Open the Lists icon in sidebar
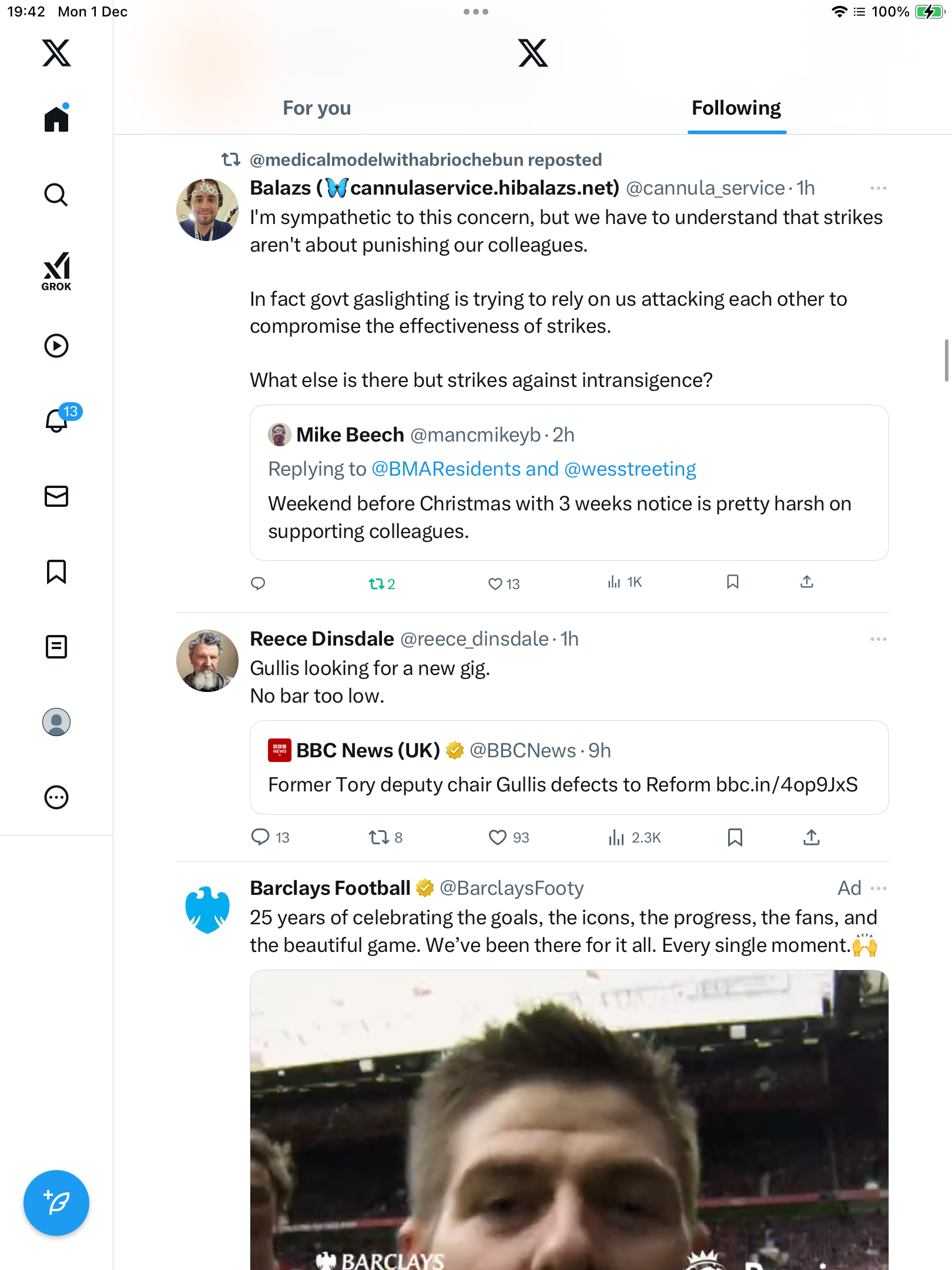This screenshot has width=952, height=1270. (x=56, y=647)
